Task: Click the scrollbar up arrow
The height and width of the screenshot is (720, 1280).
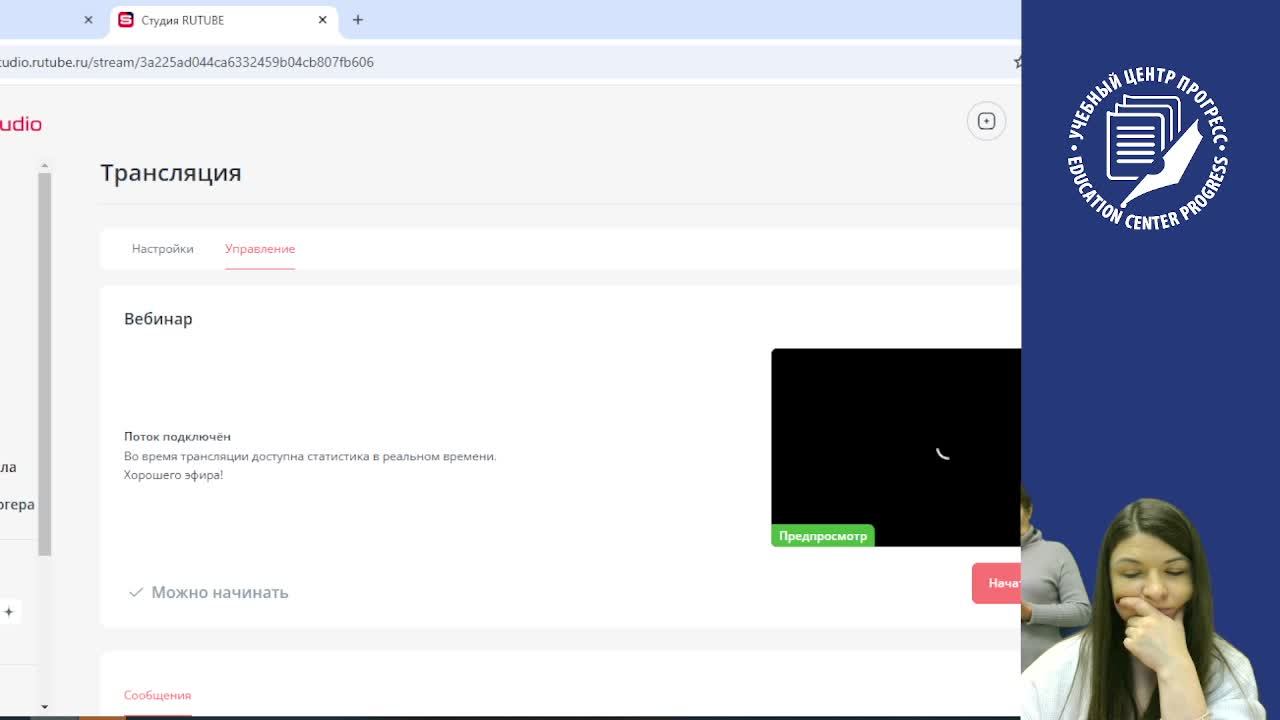Action: pyautogui.click(x=44, y=165)
